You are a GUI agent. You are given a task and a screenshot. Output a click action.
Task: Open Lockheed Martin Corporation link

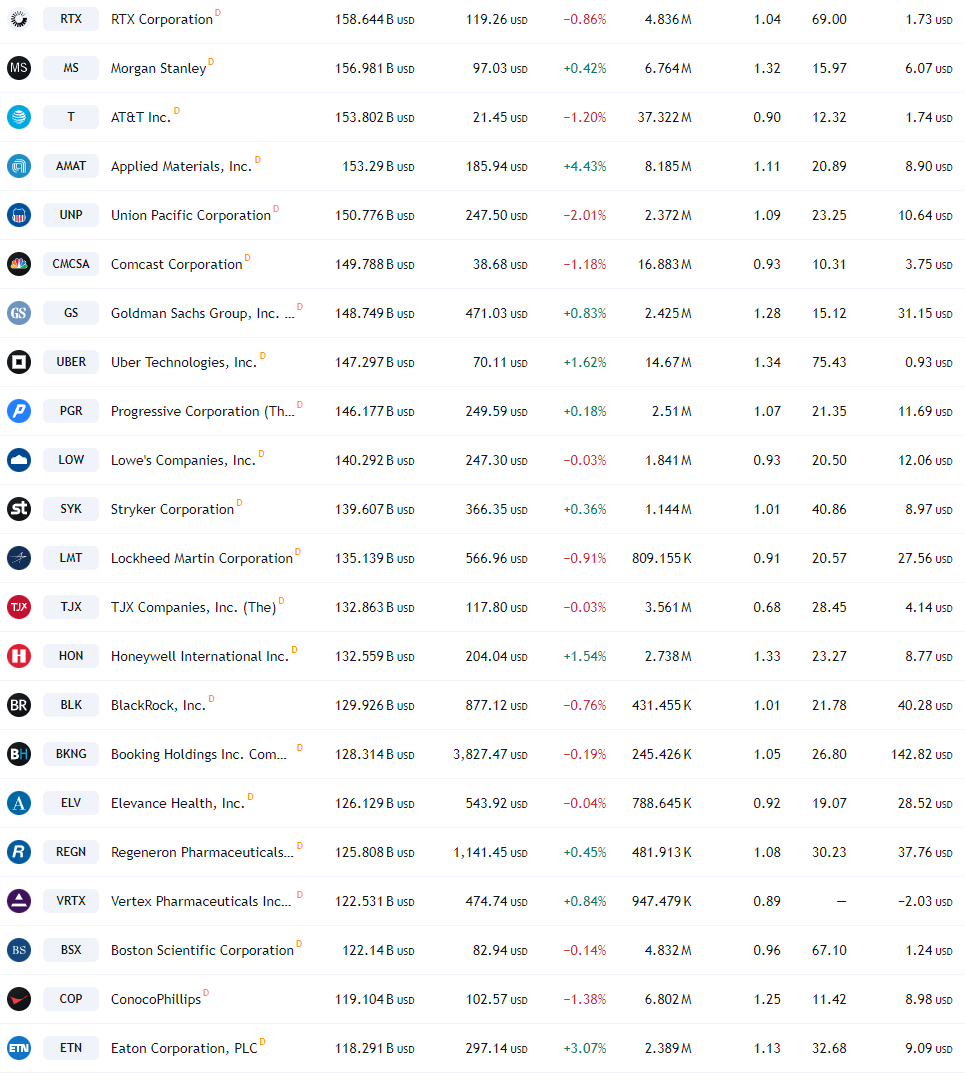tap(202, 558)
